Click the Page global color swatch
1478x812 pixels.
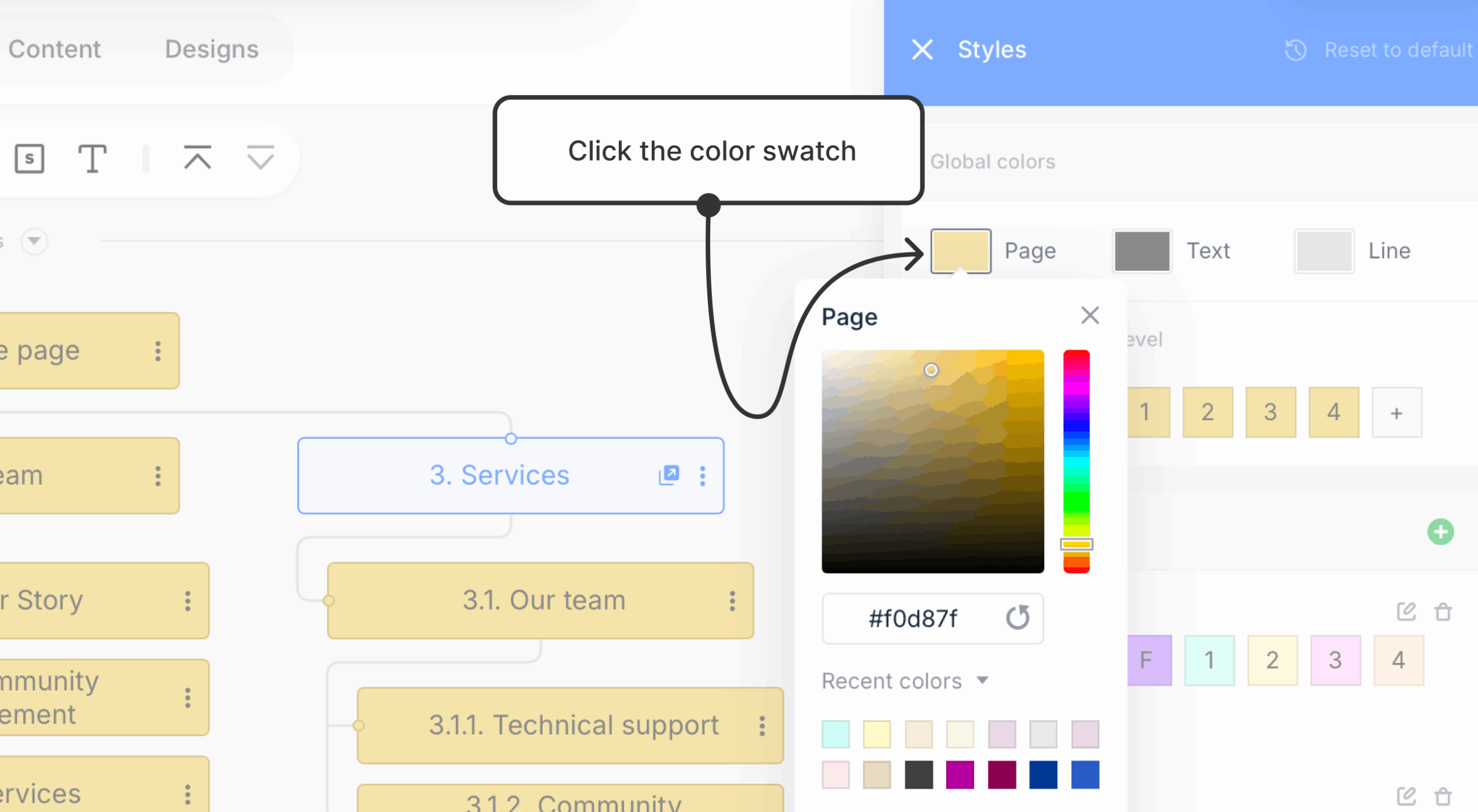(x=961, y=251)
